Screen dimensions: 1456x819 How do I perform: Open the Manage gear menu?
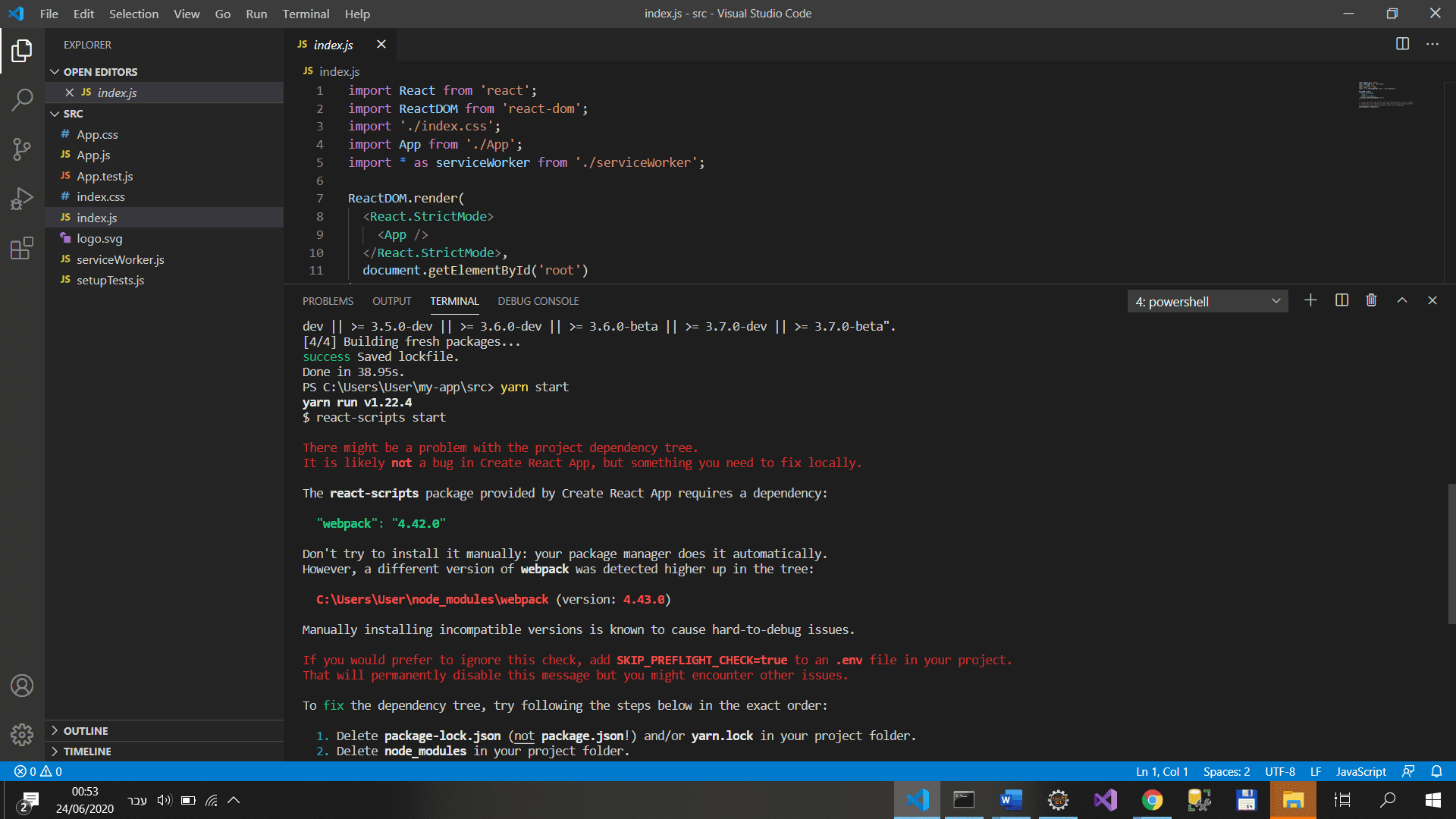click(x=22, y=734)
